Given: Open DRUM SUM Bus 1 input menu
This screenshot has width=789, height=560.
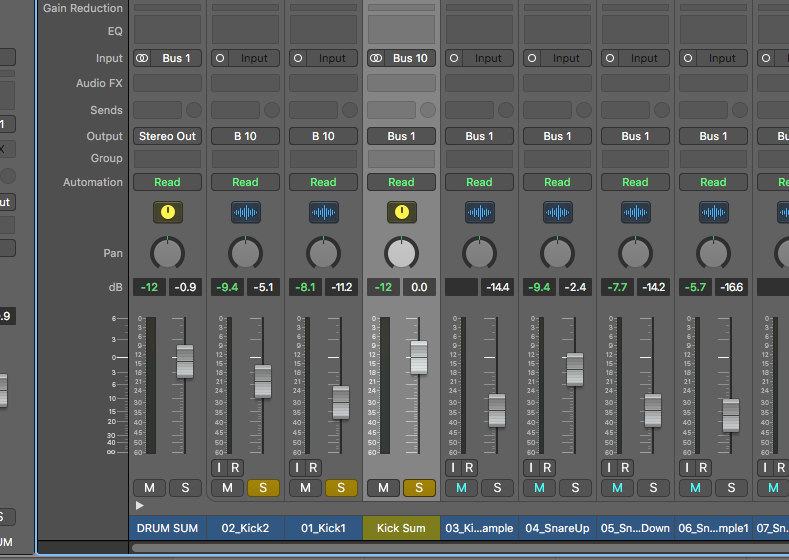Looking at the screenshot, I should 176,58.
